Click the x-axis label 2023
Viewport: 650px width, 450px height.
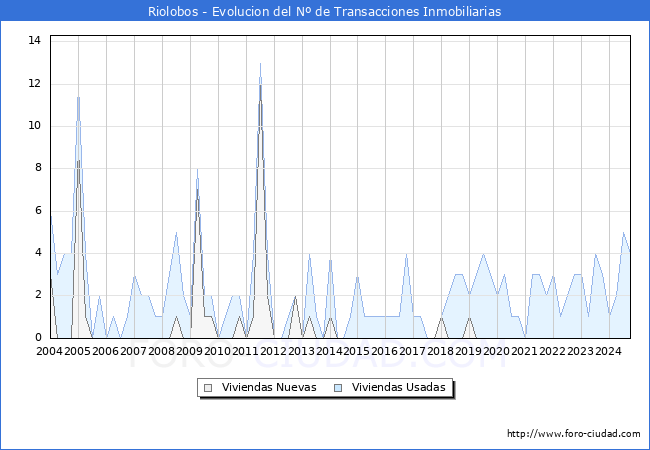(x=580, y=351)
